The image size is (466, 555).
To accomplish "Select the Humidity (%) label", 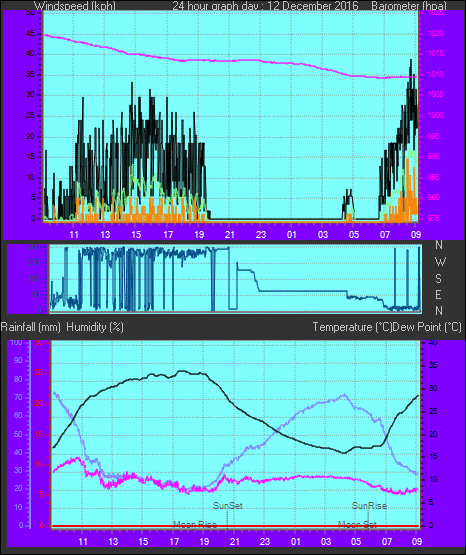I will [x=95, y=327].
